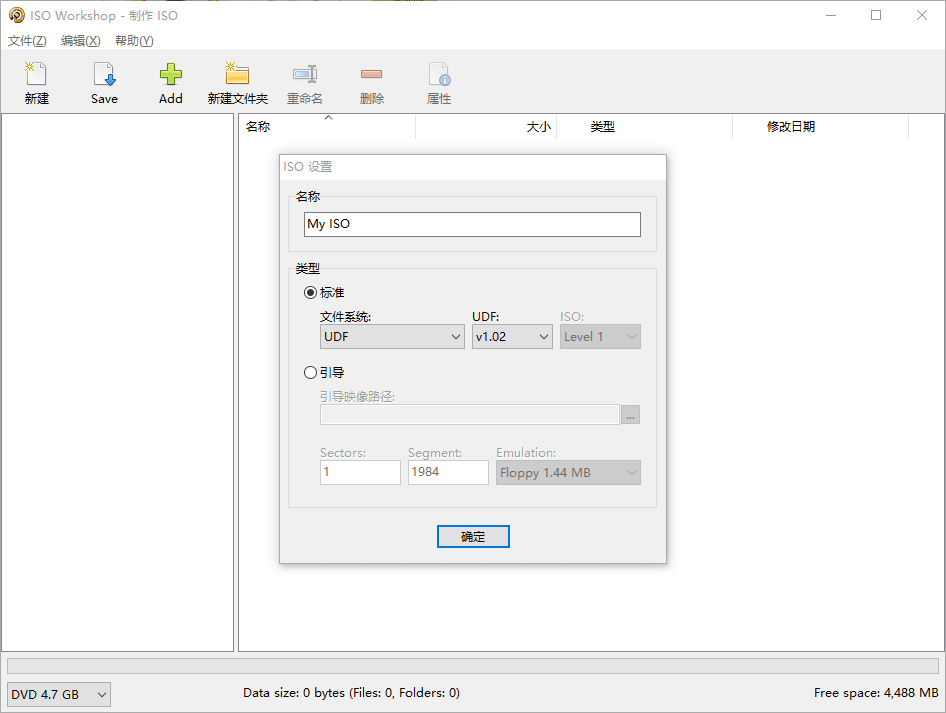The width and height of the screenshot is (946, 713).
Task: Open the UDF version v1.02 dropdown
Action: [x=512, y=337]
